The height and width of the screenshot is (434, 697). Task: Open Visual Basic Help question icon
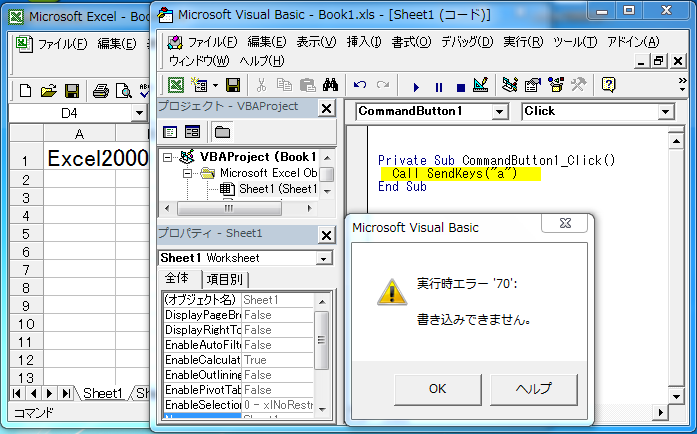pos(608,84)
